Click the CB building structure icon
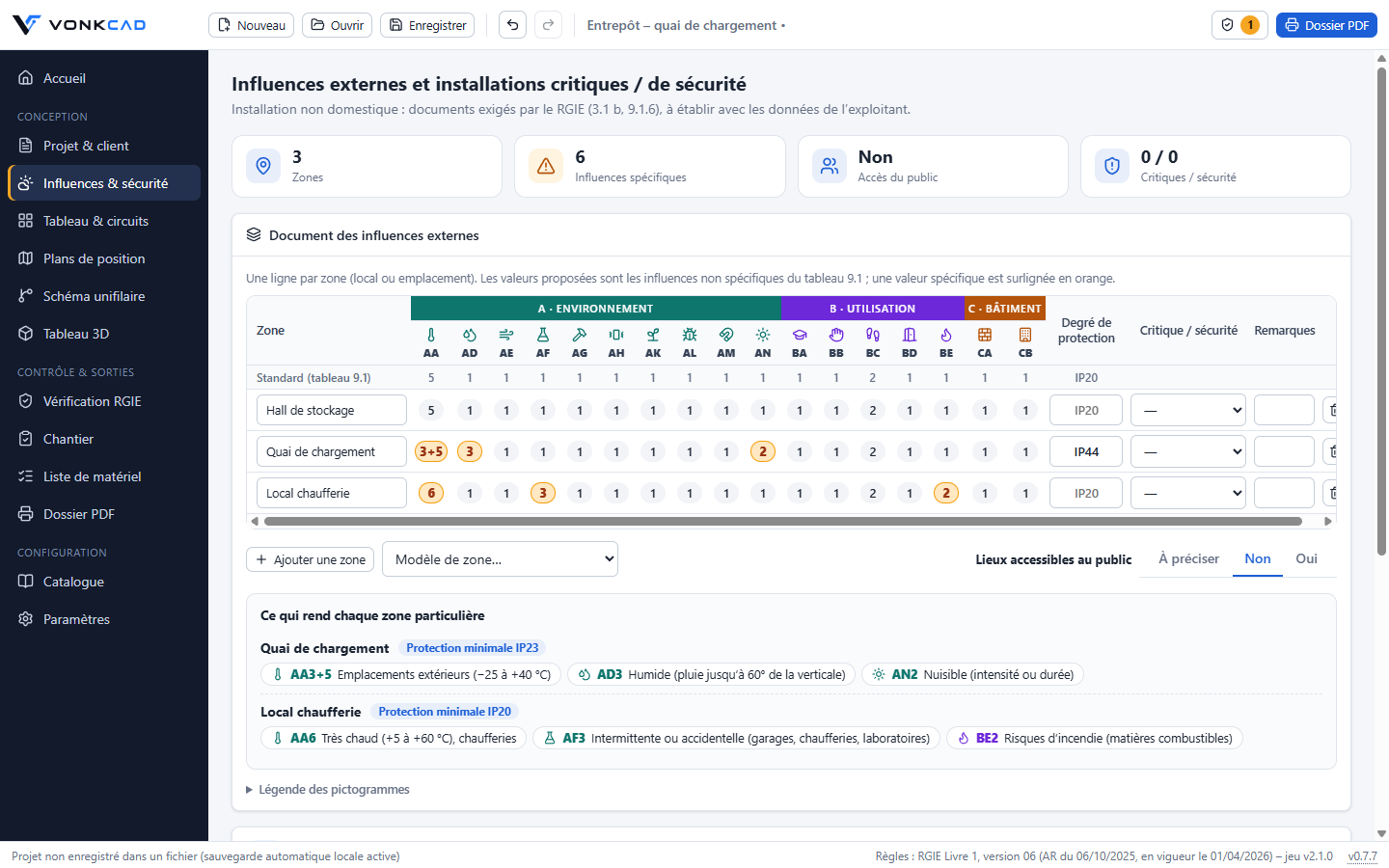Screen dimensions: 1389x868 1025,335
